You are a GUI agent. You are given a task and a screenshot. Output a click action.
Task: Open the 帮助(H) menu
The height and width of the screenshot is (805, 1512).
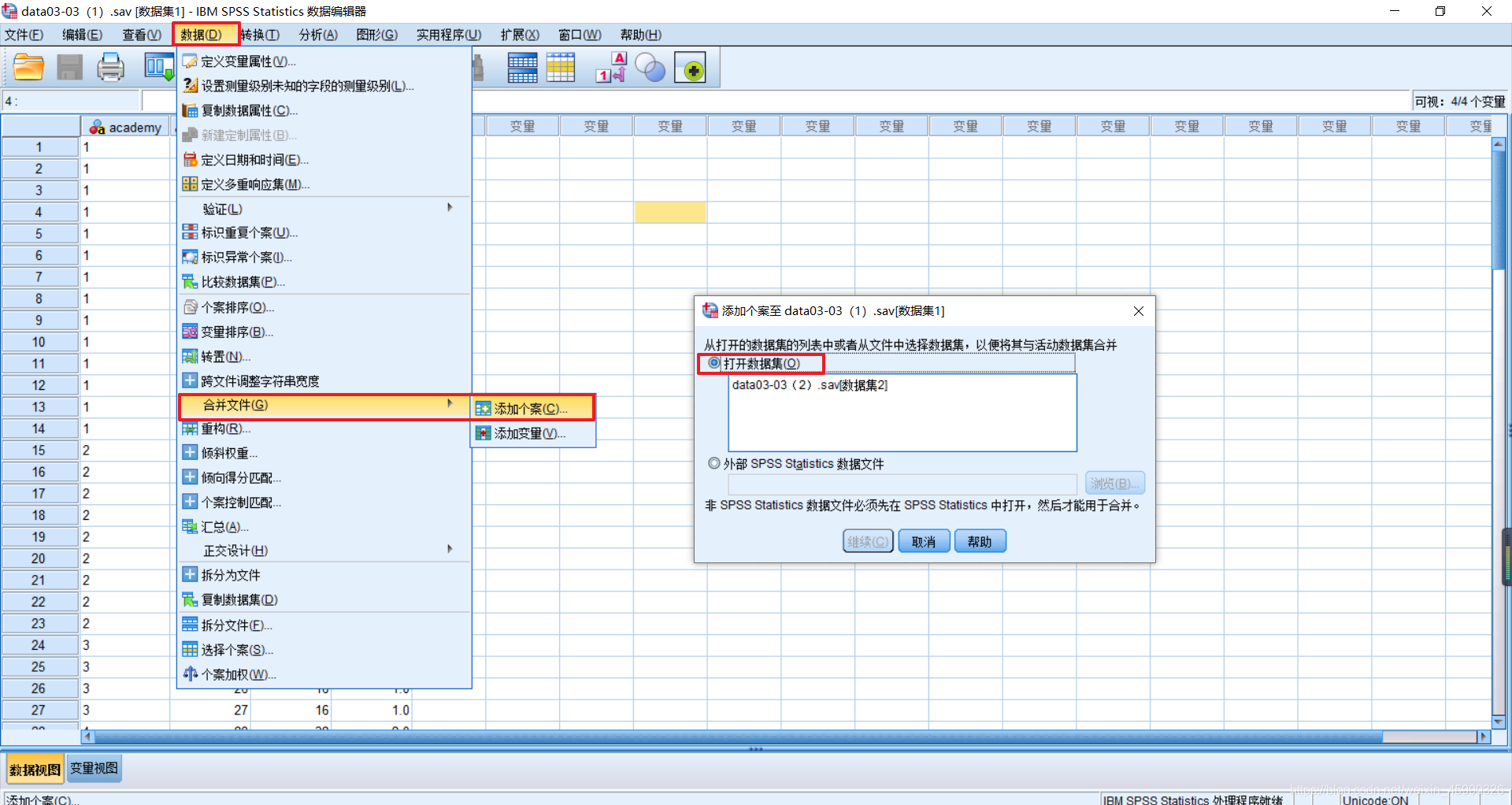pyautogui.click(x=641, y=35)
